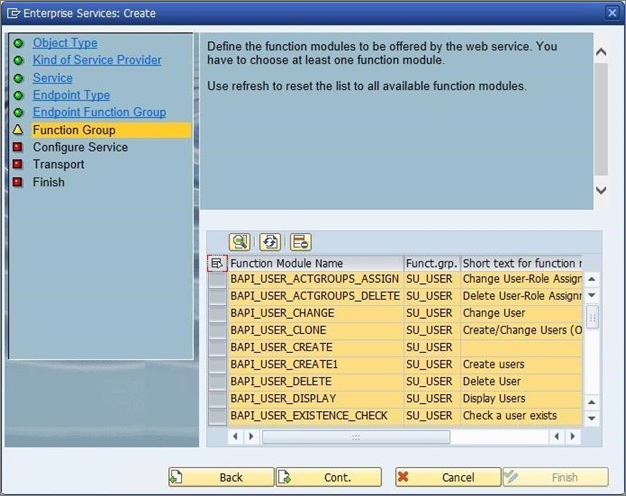Screen dimensions: 626x496
Task: Click description pane scroll down chevron
Action: pos(601,190)
